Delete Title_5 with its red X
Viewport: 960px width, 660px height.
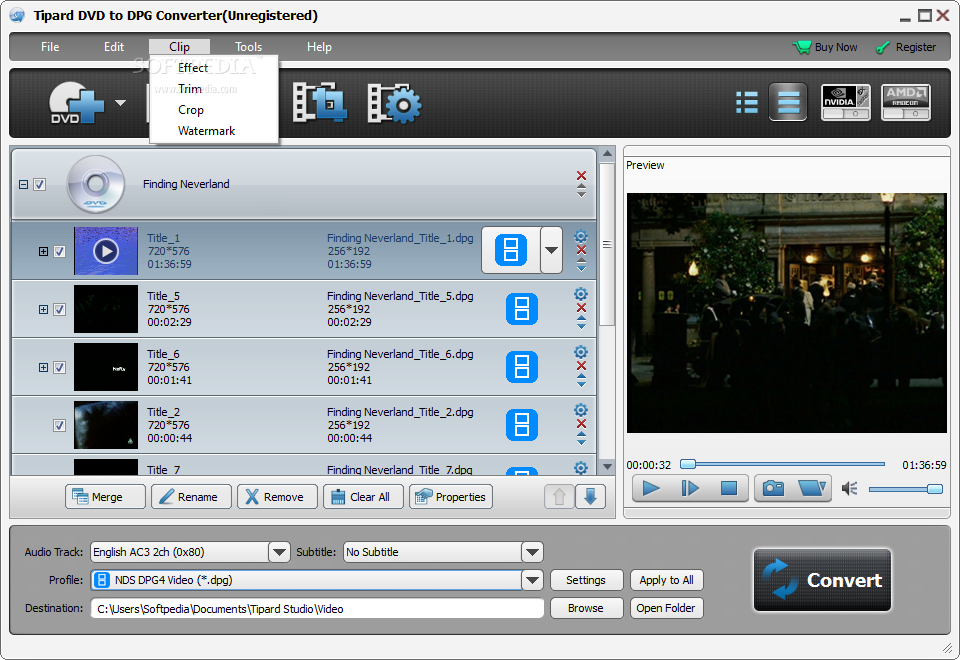[x=582, y=307]
